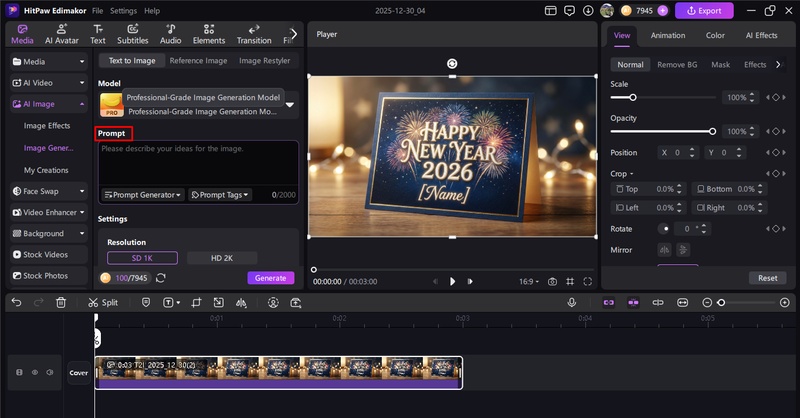Click the message feedback icon in title bar

[x=569, y=11]
